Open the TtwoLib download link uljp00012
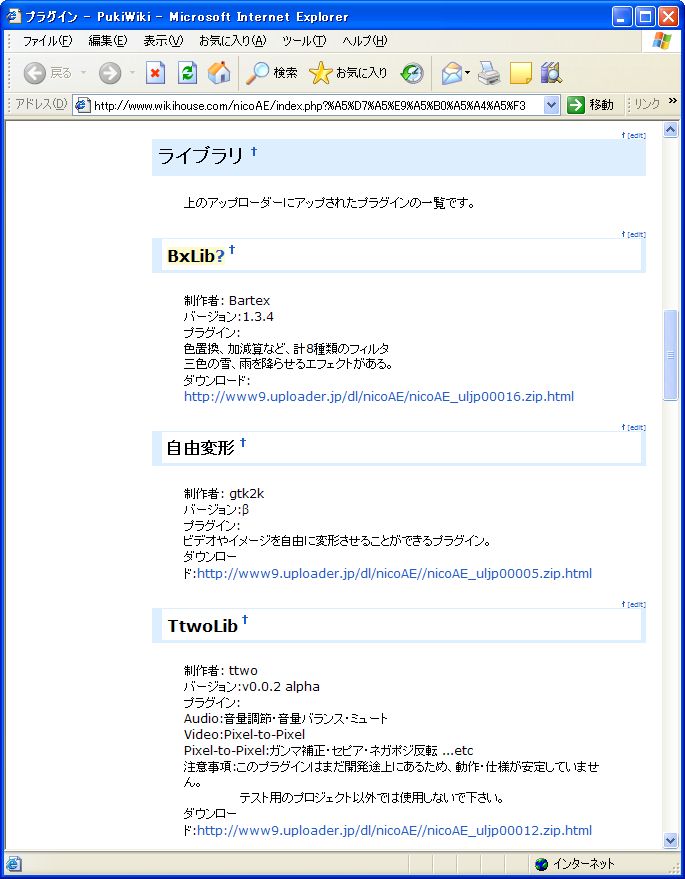The image size is (685, 879). pos(394,830)
